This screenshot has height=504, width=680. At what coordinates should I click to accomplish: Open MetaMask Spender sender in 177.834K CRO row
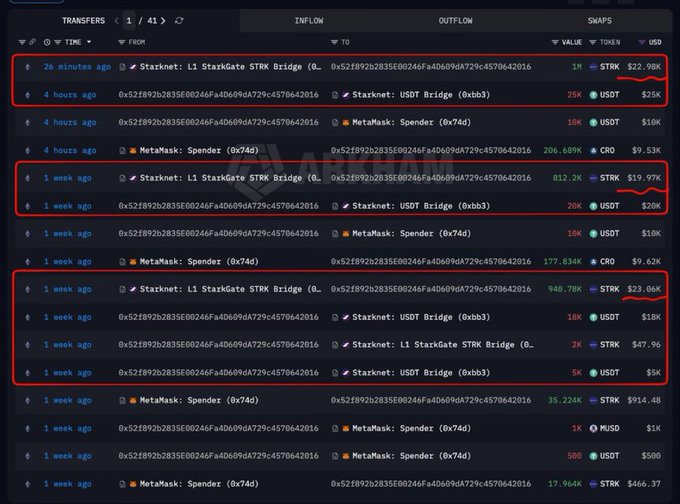199,262
